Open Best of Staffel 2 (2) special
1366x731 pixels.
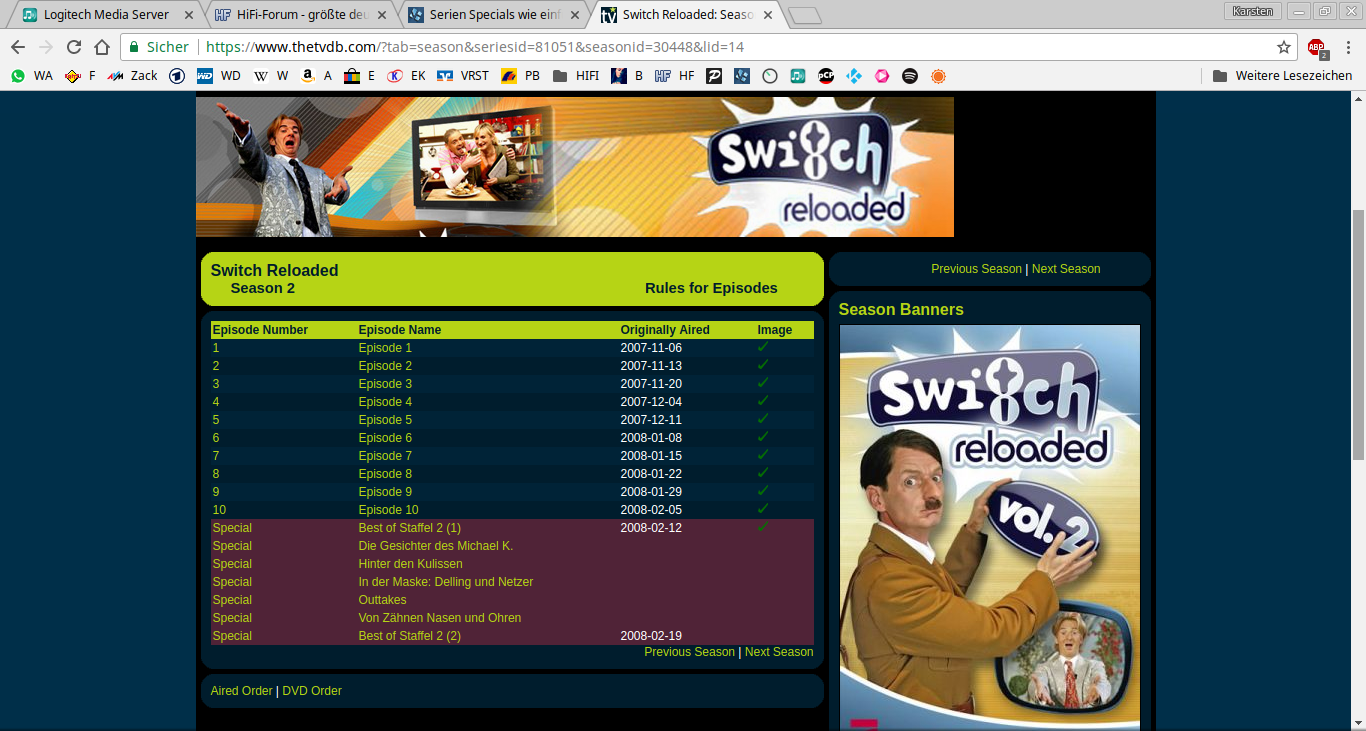(x=410, y=636)
